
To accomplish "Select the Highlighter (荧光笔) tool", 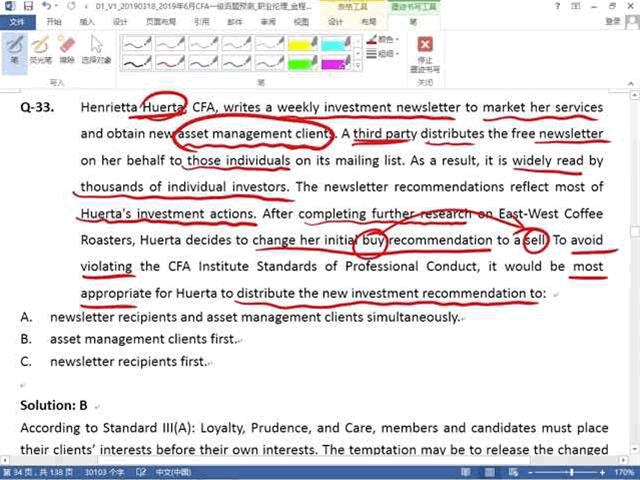I will tap(40, 50).
